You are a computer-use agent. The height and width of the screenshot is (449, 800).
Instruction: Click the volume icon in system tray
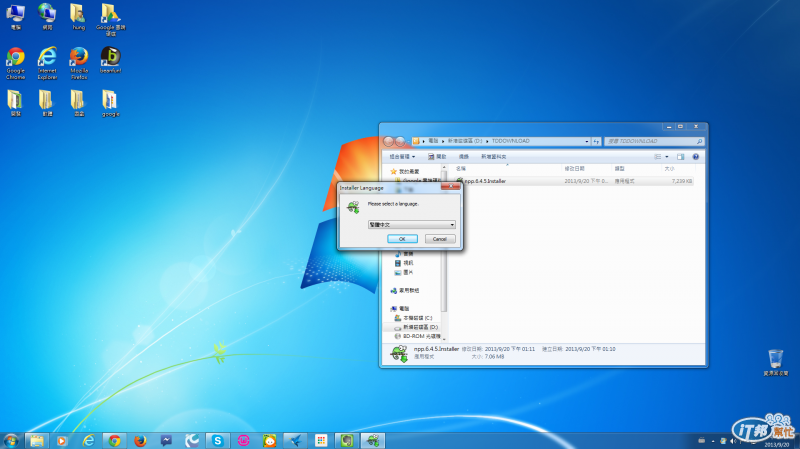coord(733,441)
